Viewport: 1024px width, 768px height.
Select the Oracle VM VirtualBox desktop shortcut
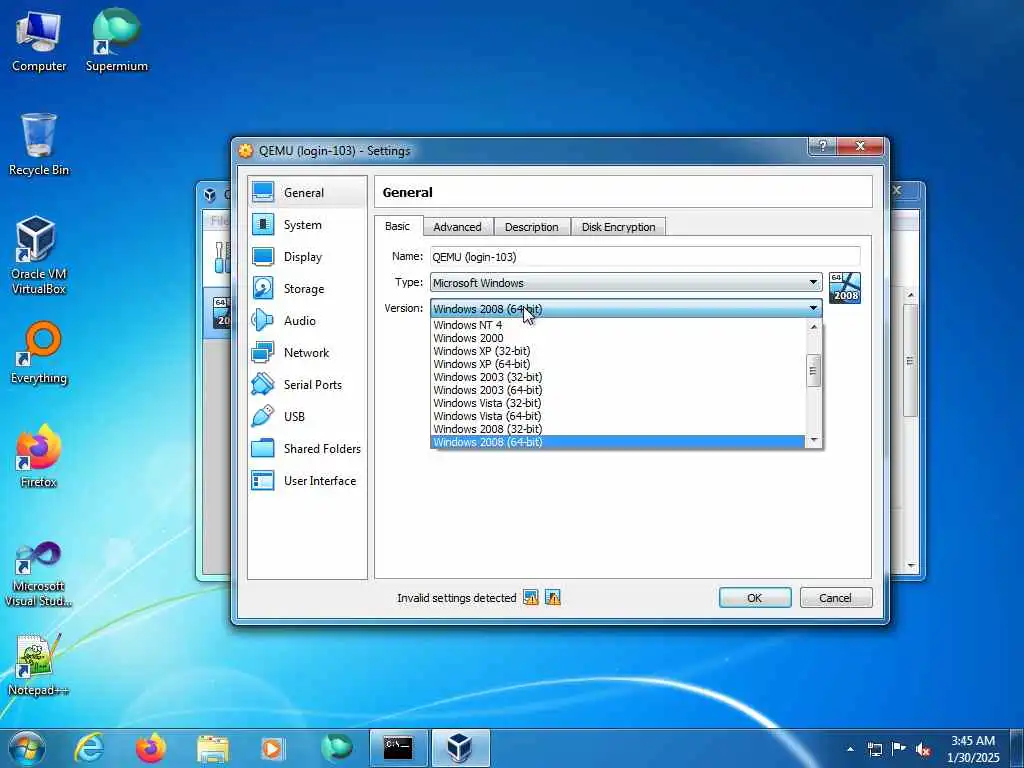pyautogui.click(x=39, y=255)
